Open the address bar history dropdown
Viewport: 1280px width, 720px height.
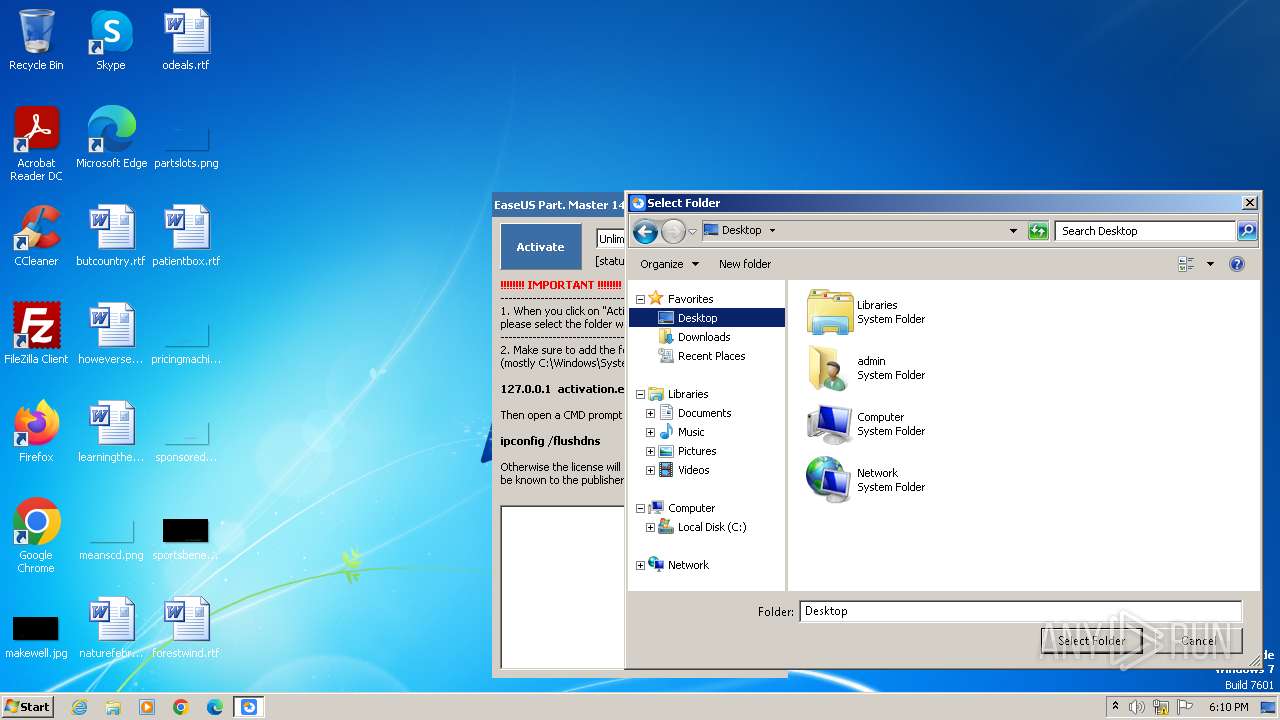click(1013, 231)
